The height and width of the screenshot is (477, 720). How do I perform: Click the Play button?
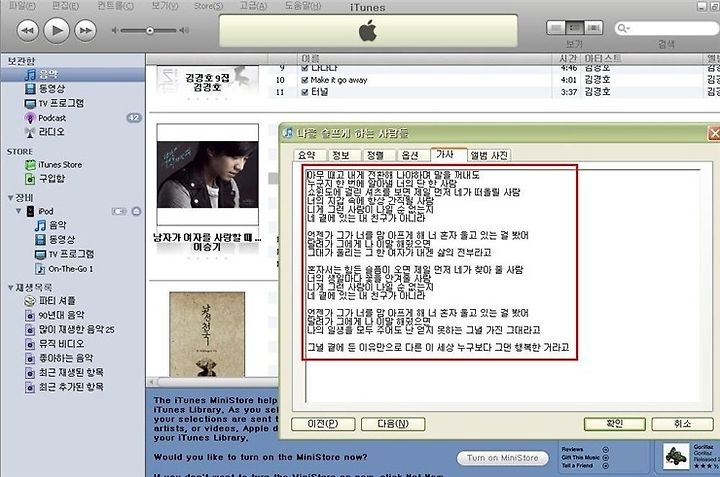click(x=56, y=31)
